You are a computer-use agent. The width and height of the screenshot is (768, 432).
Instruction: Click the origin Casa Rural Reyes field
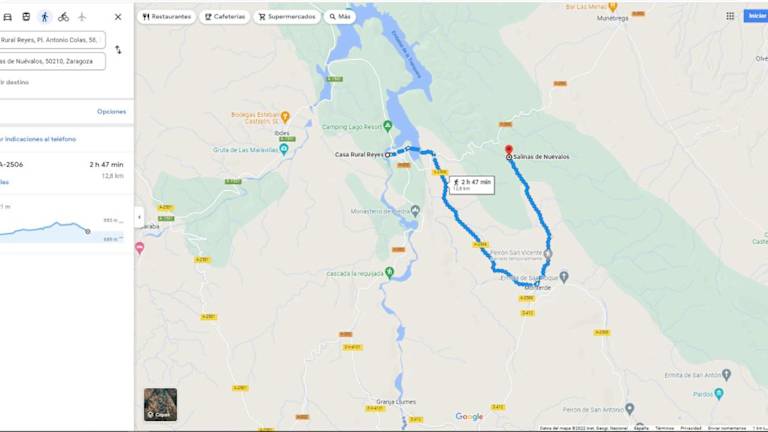52,40
